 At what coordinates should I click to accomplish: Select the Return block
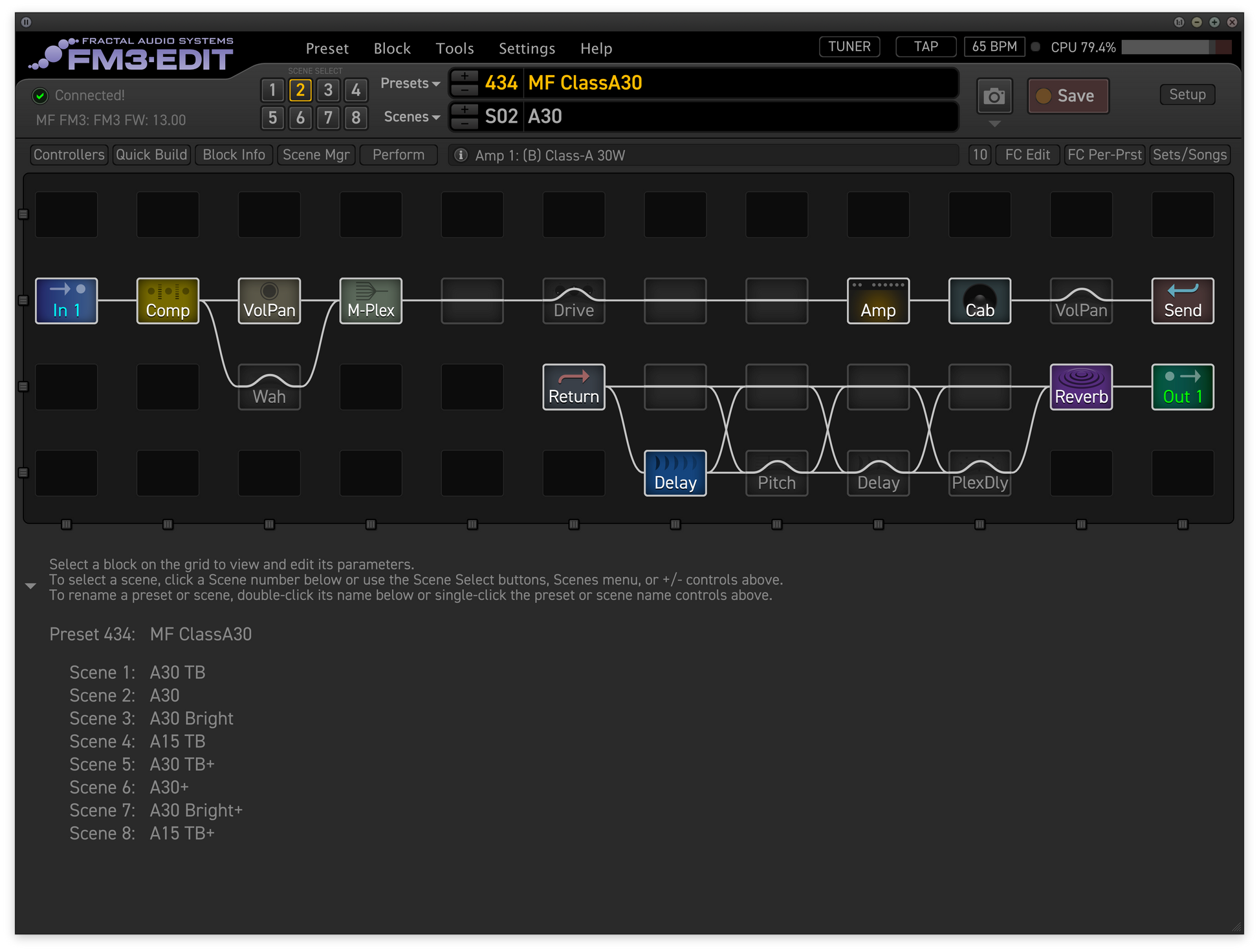click(x=573, y=387)
